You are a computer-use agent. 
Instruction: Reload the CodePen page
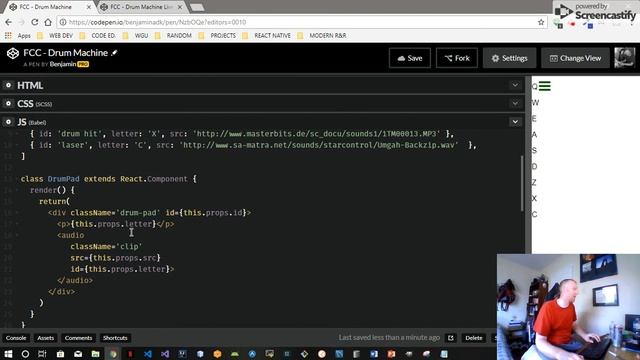pos(35,22)
